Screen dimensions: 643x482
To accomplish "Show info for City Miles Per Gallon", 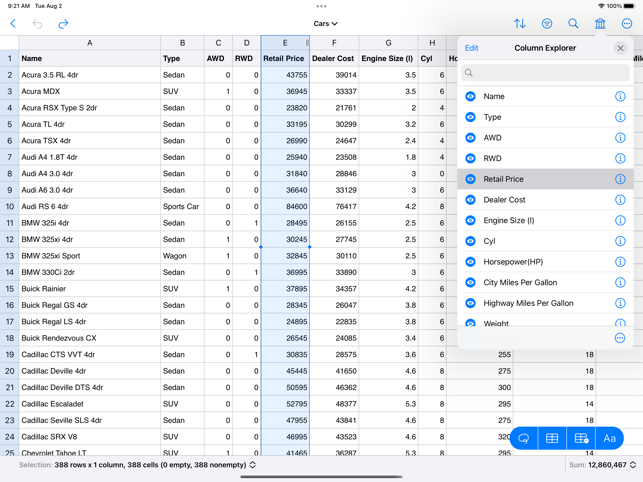I will click(620, 282).
